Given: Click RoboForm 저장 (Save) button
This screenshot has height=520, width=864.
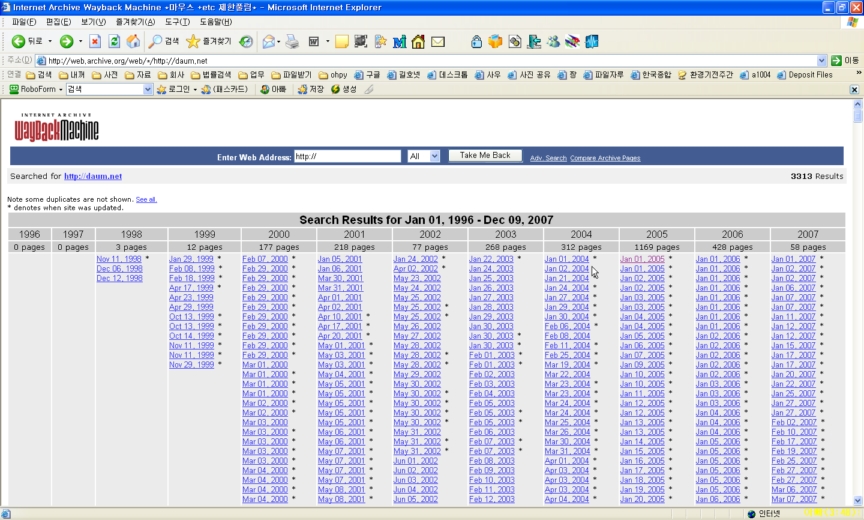Looking at the screenshot, I should point(311,89).
